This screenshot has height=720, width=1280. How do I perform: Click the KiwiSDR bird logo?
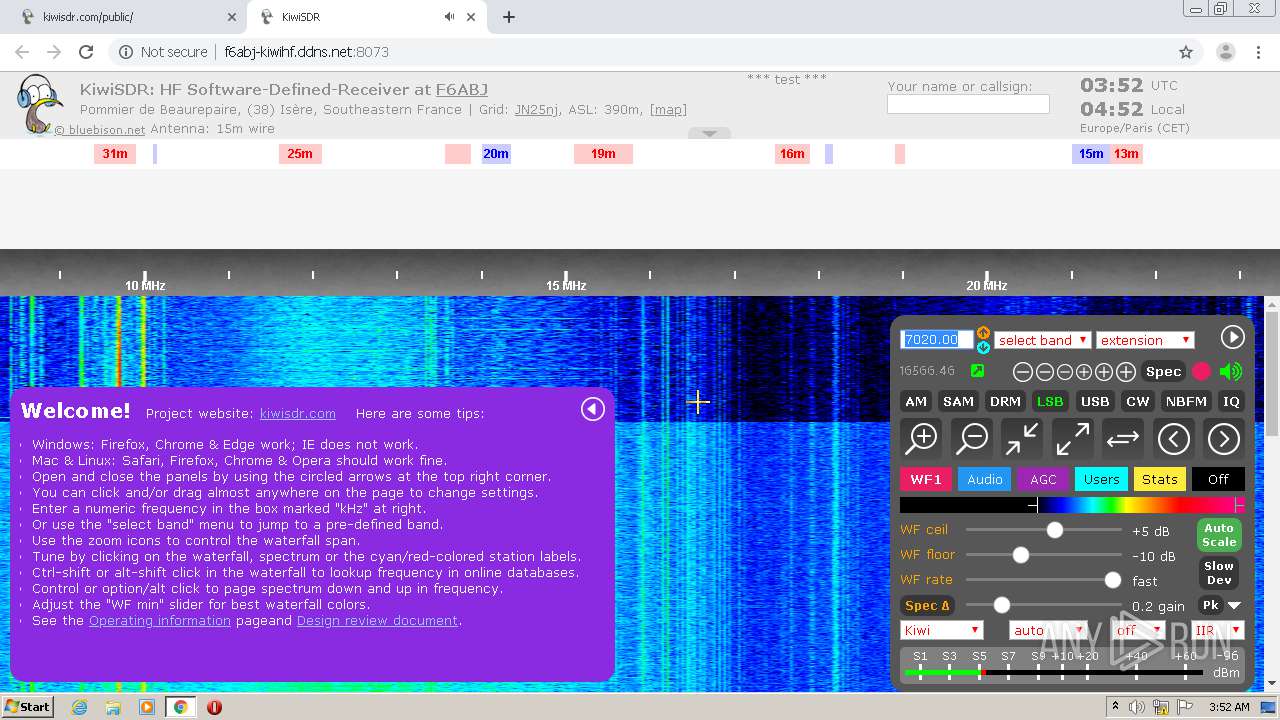(38, 104)
